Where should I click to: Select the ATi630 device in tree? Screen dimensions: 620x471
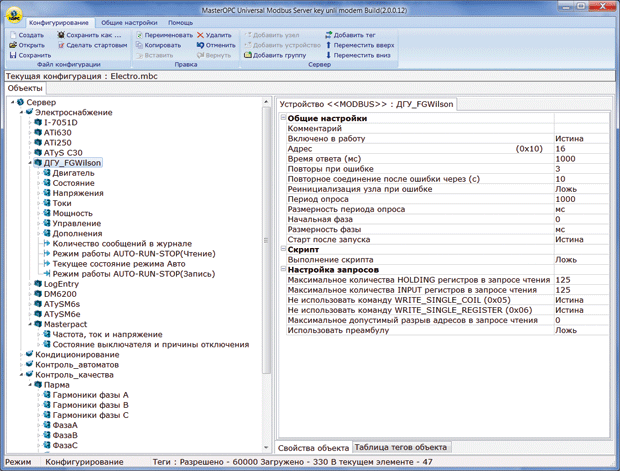pos(58,132)
